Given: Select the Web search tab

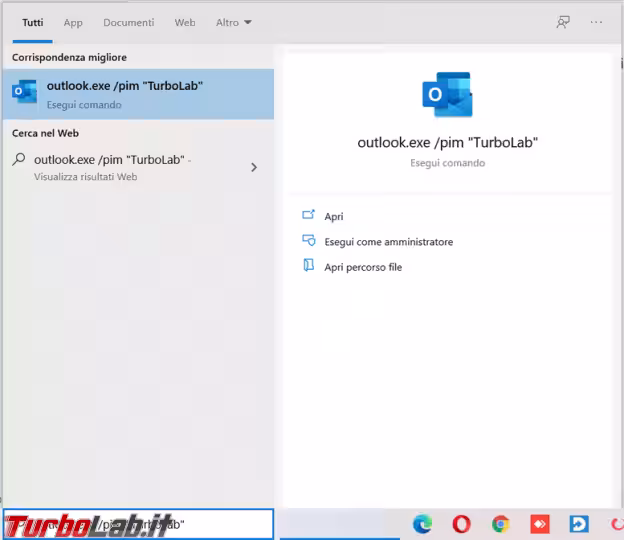Looking at the screenshot, I should pyautogui.click(x=185, y=23).
